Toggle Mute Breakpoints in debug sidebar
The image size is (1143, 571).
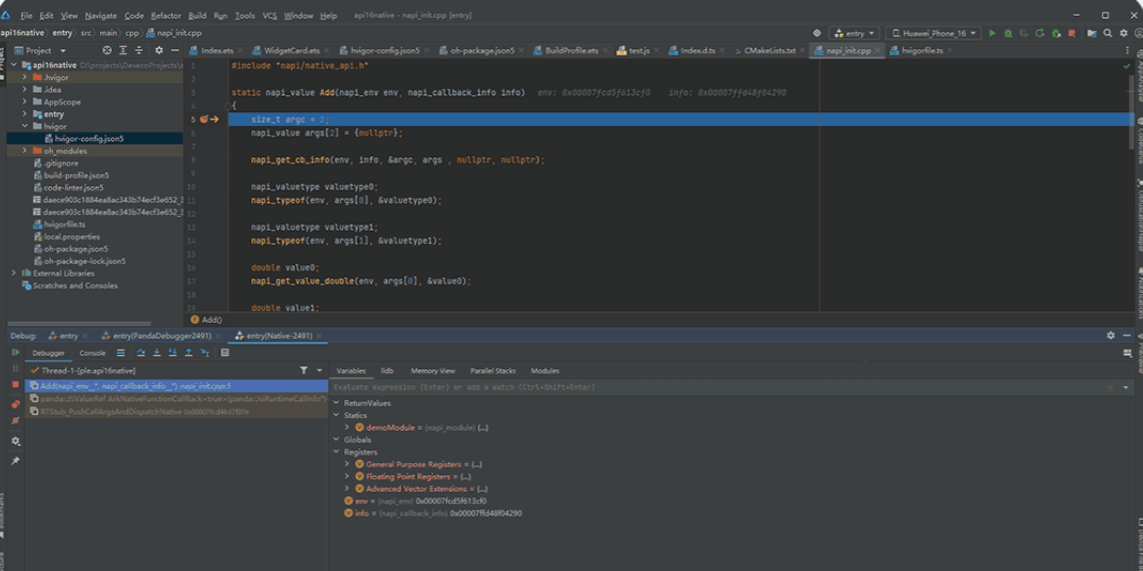click(15, 421)
